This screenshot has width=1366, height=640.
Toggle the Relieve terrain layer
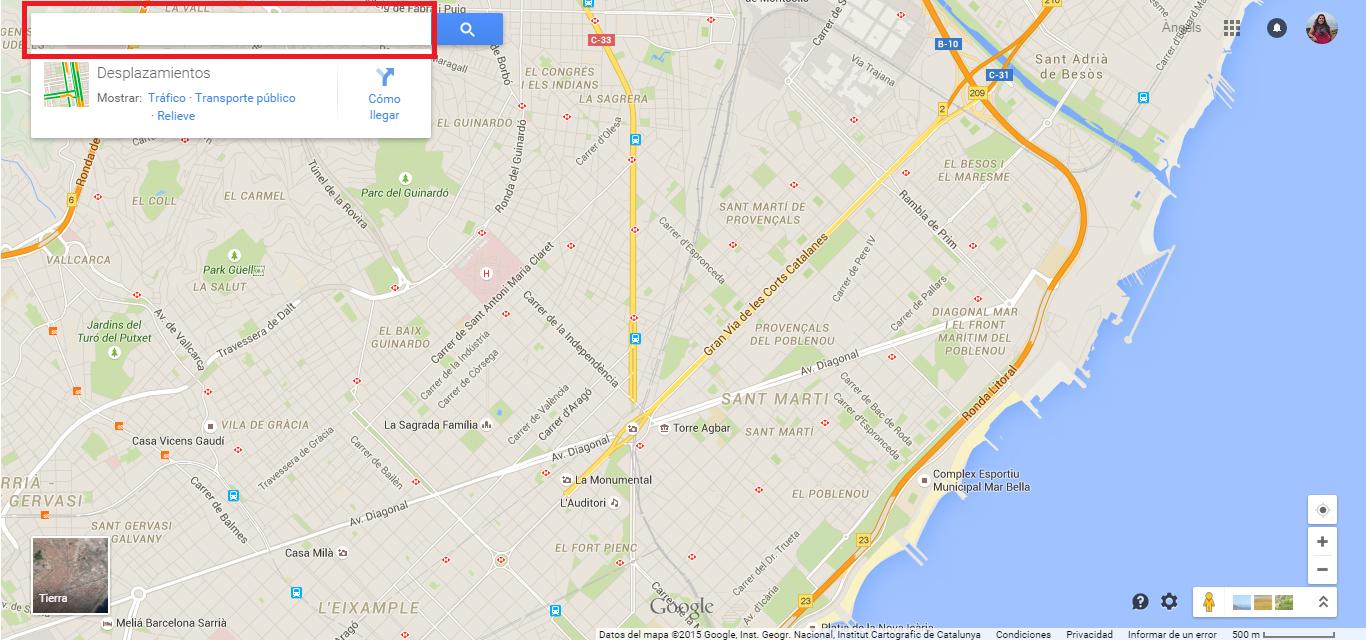176,116
